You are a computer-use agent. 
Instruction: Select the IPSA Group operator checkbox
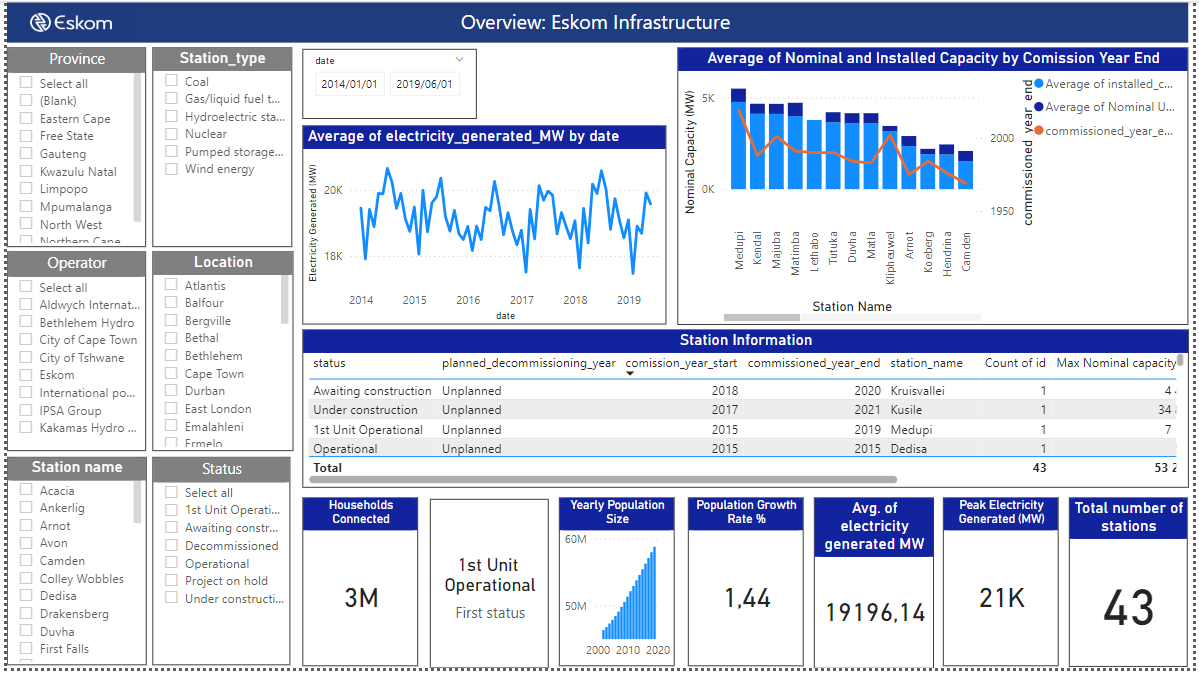tap(27, 410)
